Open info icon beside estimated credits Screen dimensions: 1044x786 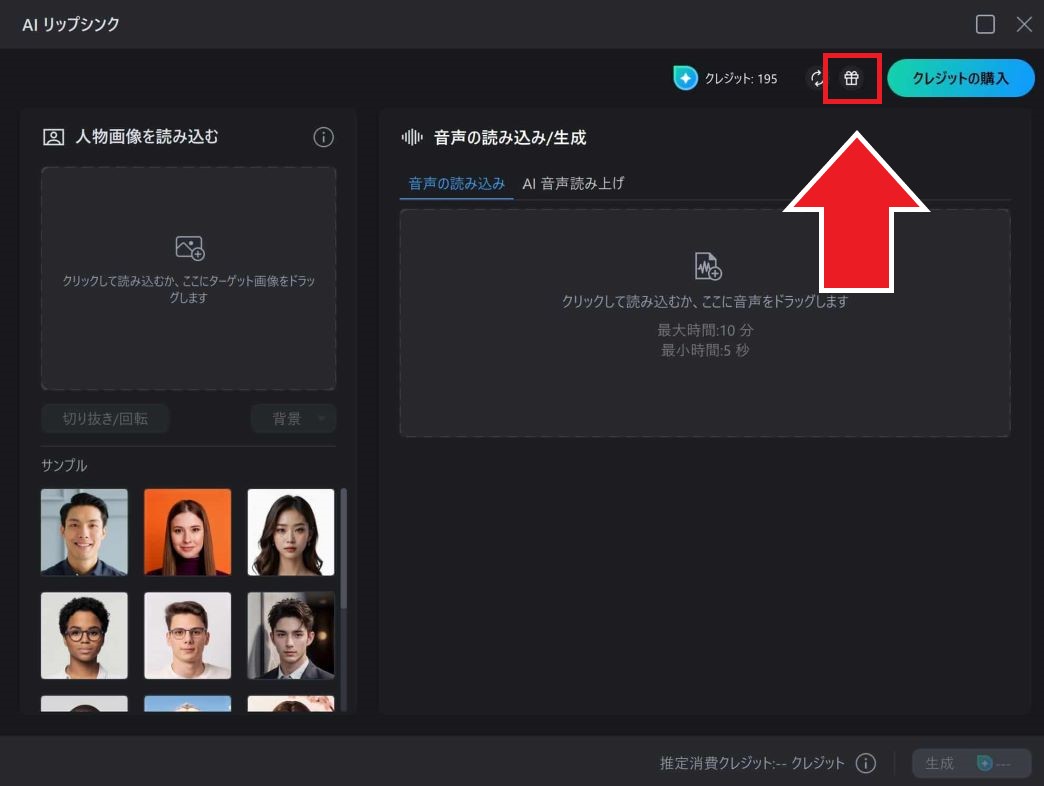coord(866,763)
